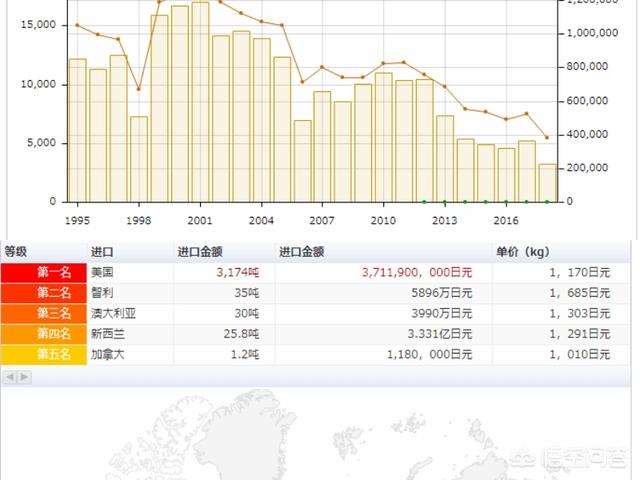Click the 2013 label on the x-axis

[x=445, y=219]
